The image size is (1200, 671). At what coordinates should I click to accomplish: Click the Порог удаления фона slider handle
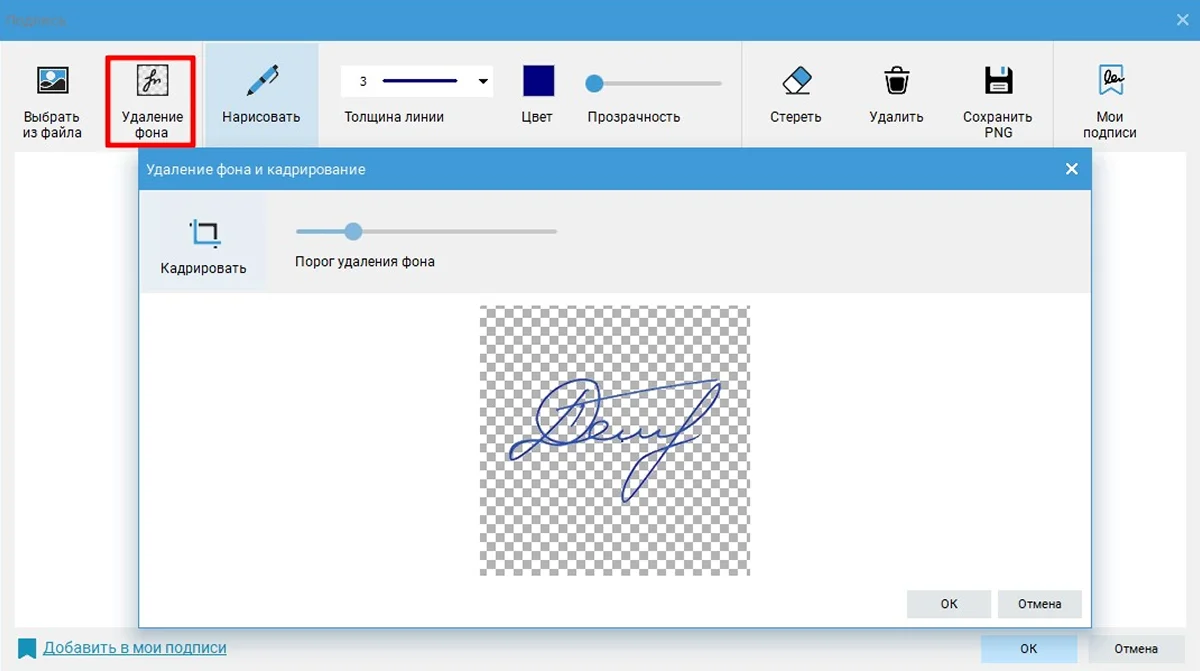(x=353, y=232)
